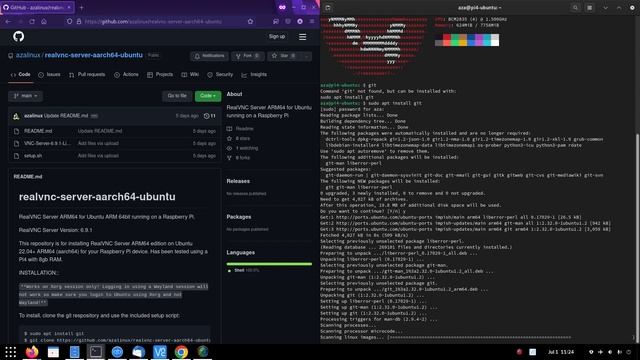Screen dimensions: 640x360
Task: Open the Security tab
Action: pos(220,75)
